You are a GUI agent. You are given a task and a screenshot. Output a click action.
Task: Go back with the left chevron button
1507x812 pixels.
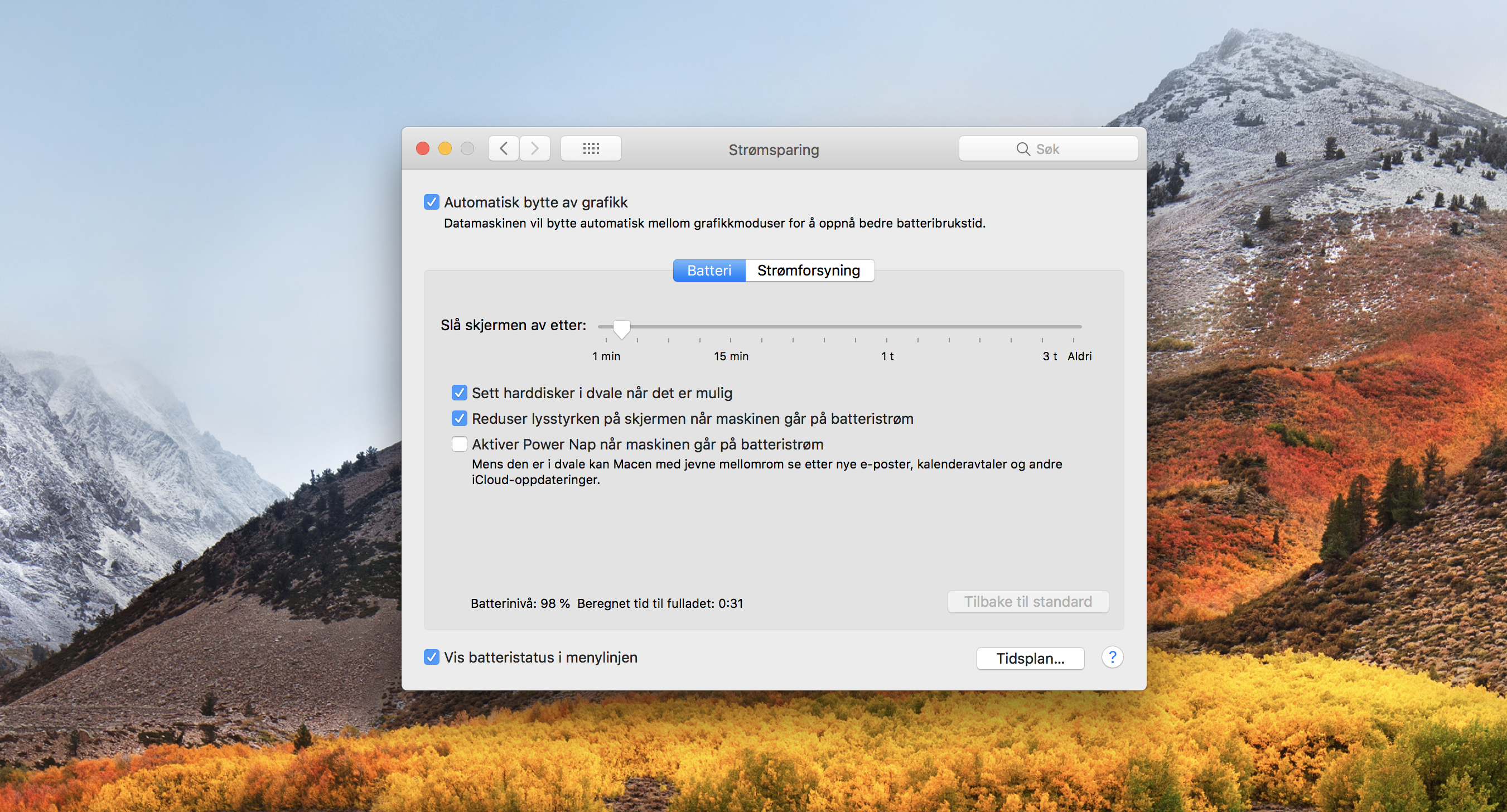pyautogui.click(x=504, y=148)
